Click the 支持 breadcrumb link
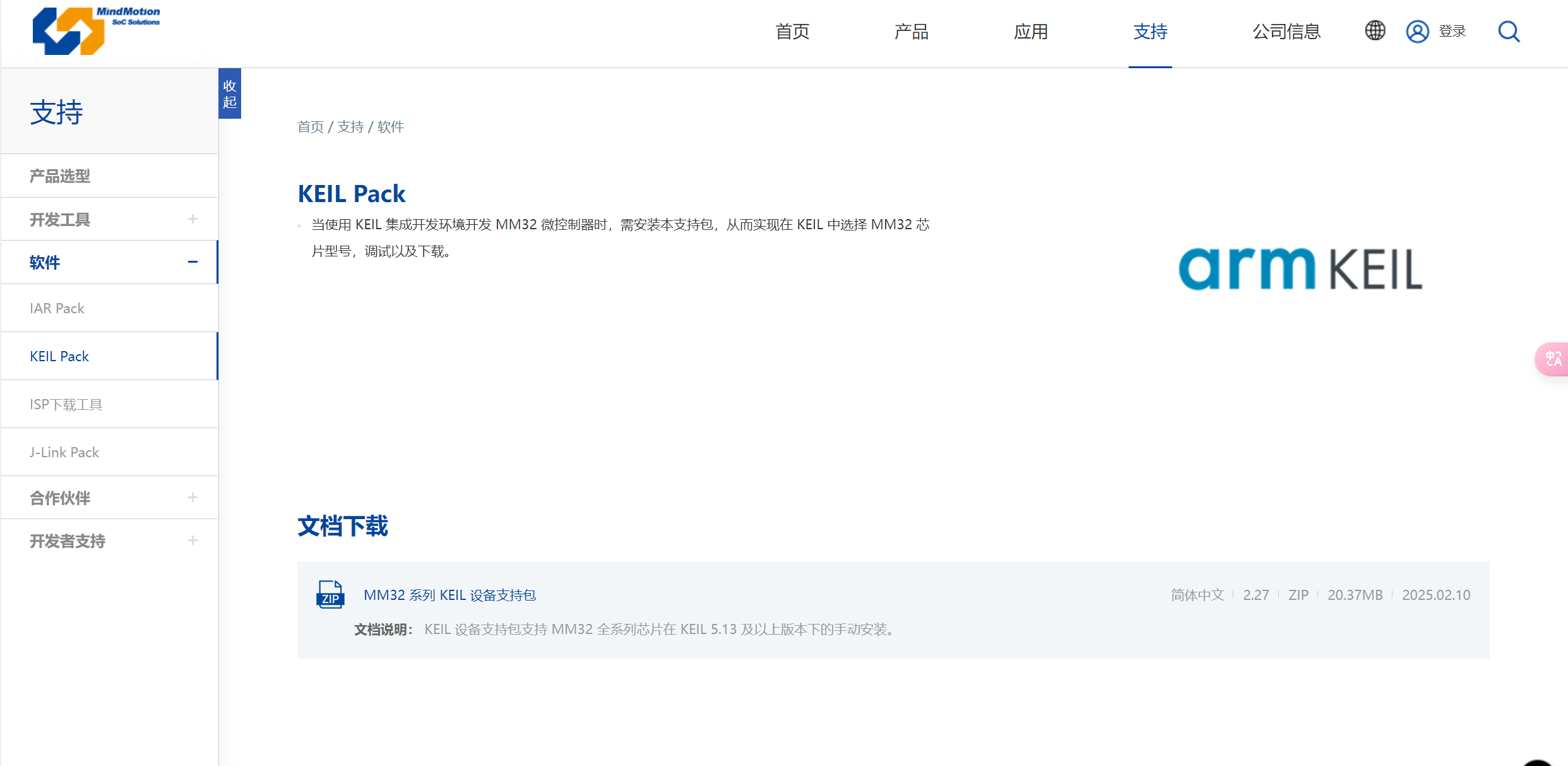 [x=350, y=127]
